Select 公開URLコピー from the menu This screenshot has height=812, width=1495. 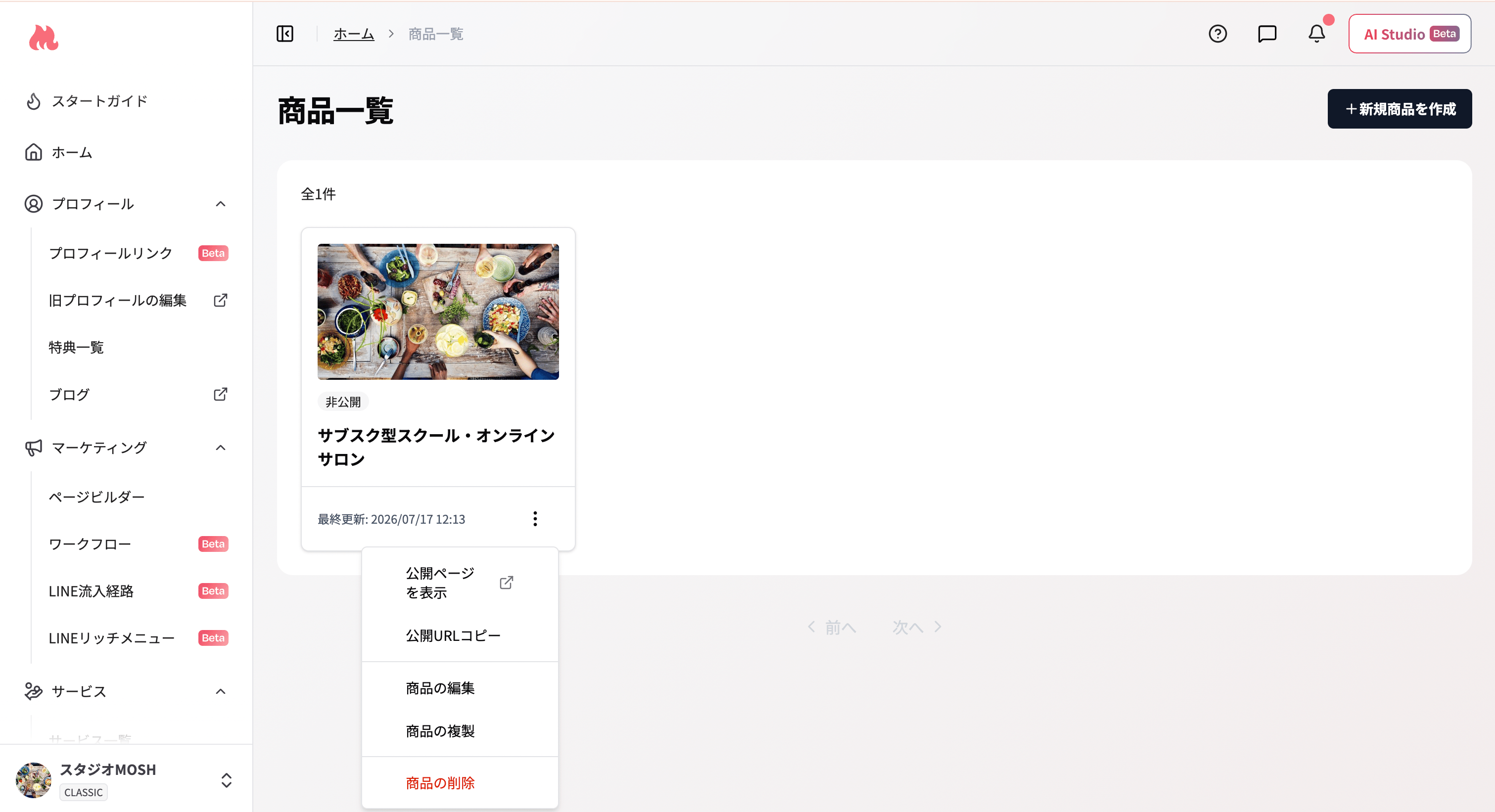click(x=460, y=635)
